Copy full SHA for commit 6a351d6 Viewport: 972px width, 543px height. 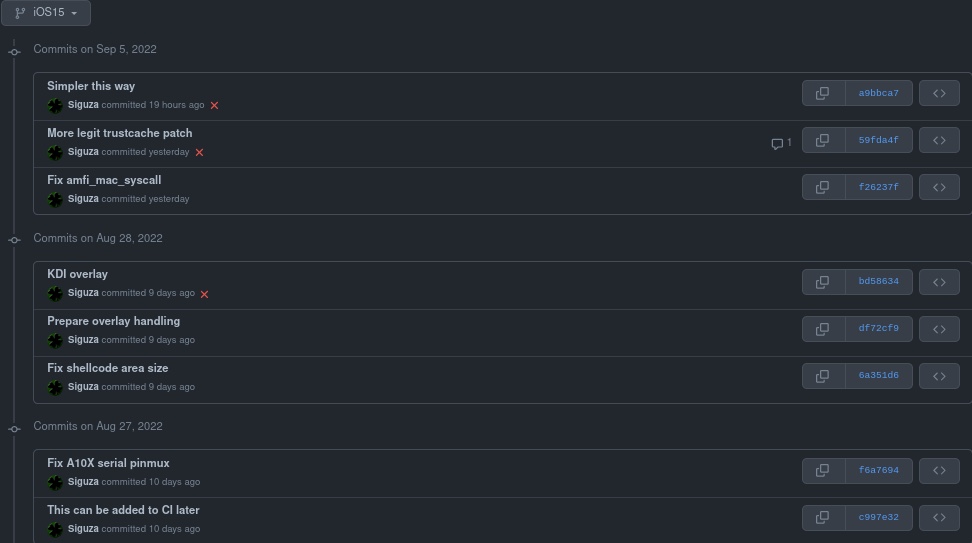(x=823, y=376)
